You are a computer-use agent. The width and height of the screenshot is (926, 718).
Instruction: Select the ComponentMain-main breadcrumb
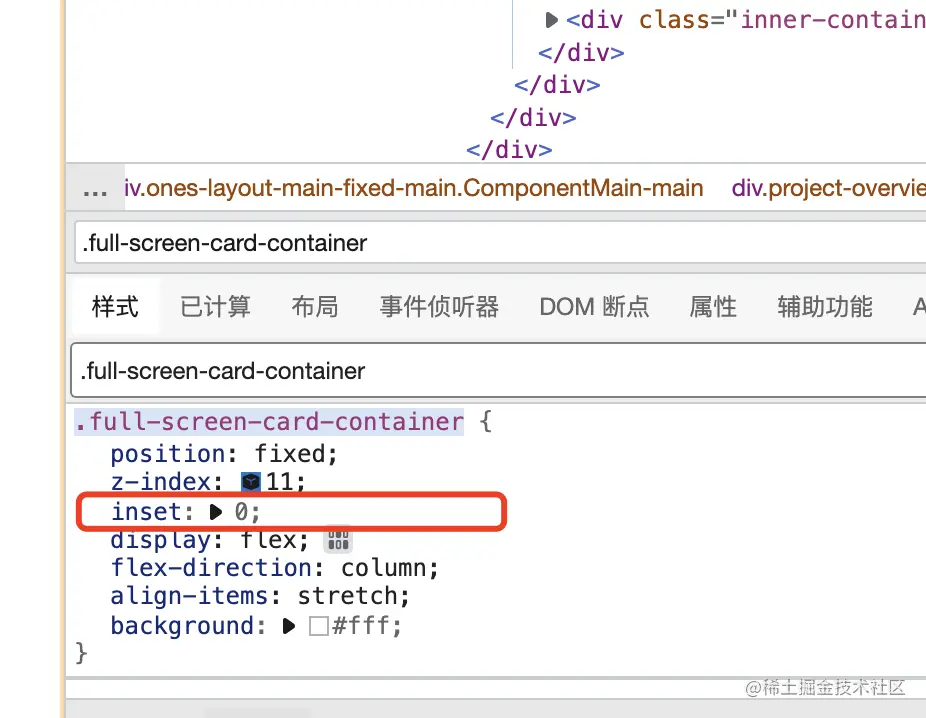413,188
